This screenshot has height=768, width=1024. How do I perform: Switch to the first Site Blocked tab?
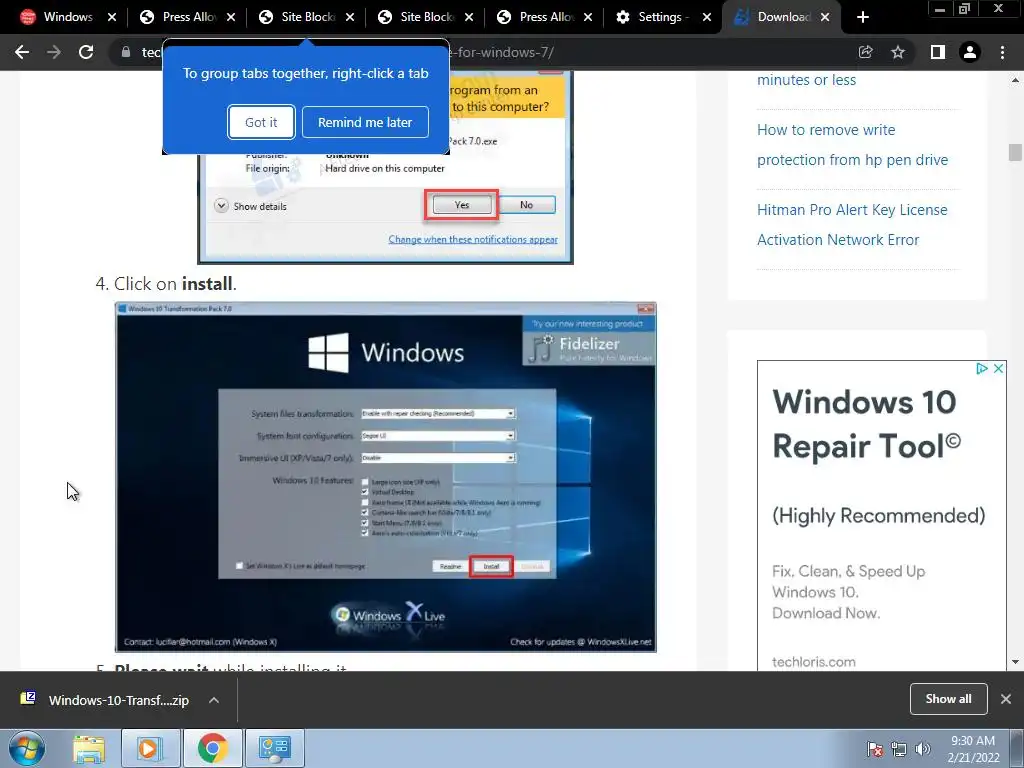[307, 17]
